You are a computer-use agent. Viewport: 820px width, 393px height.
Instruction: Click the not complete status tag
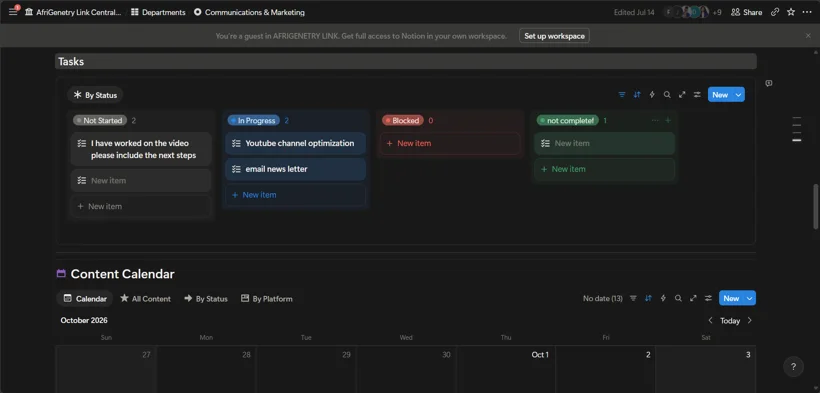click(x=567, y=120)
